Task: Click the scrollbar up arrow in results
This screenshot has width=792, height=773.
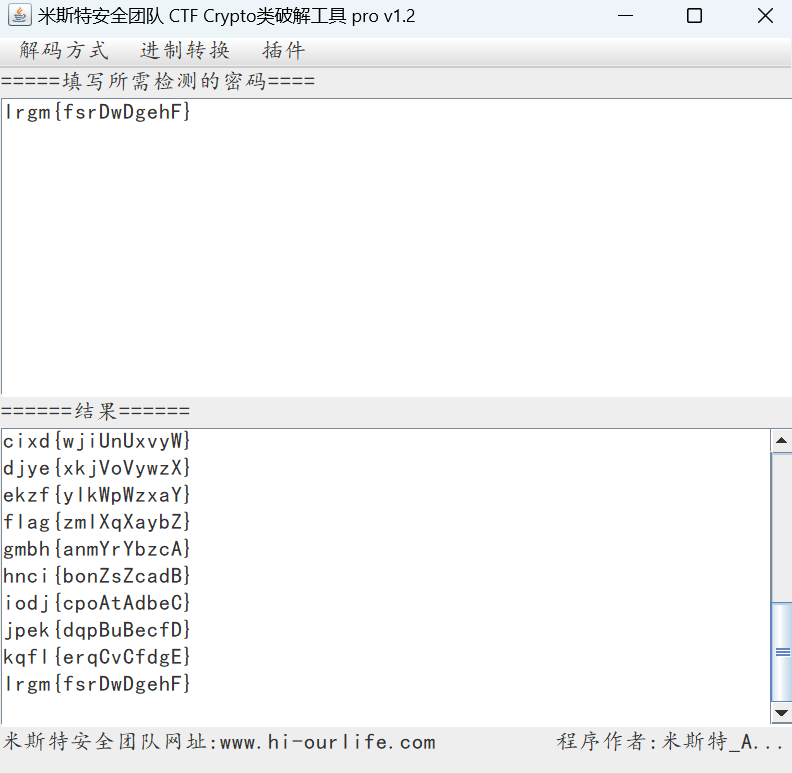Action: point(781,441)
